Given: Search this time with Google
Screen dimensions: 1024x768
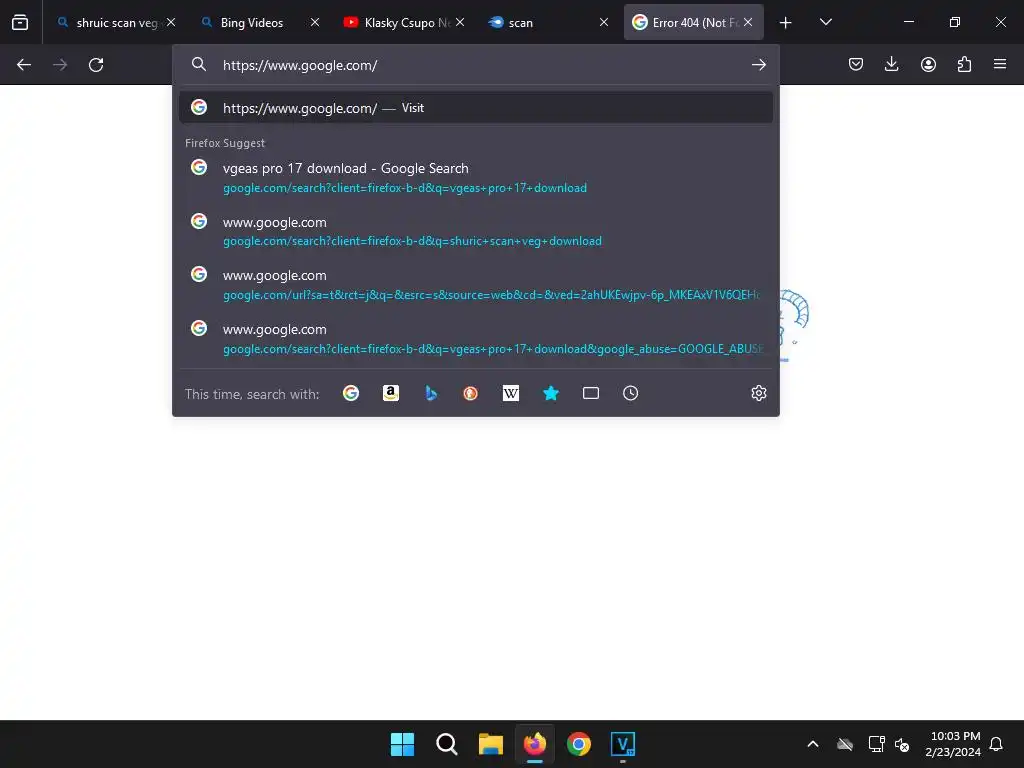Looking at the screenshot, I should click(x=351, y=393).
